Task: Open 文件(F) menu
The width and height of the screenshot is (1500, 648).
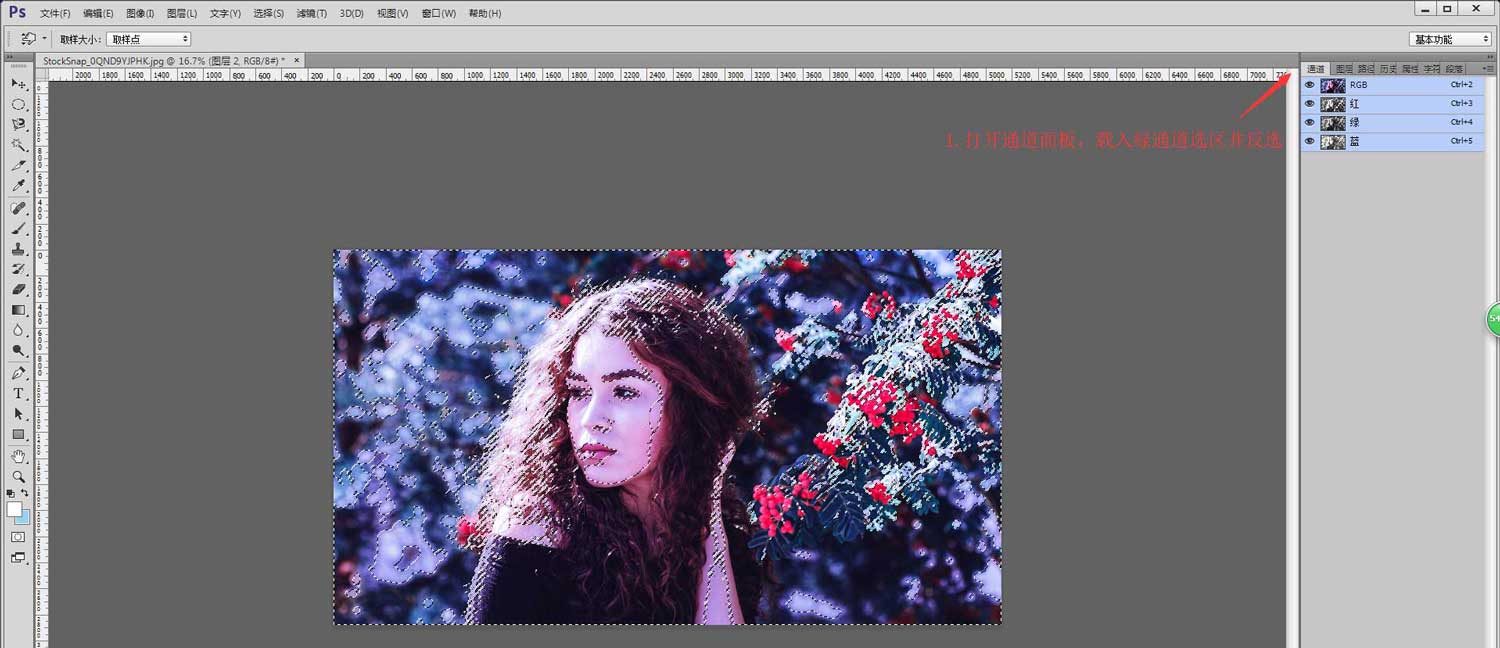Action: pos(55,14)
